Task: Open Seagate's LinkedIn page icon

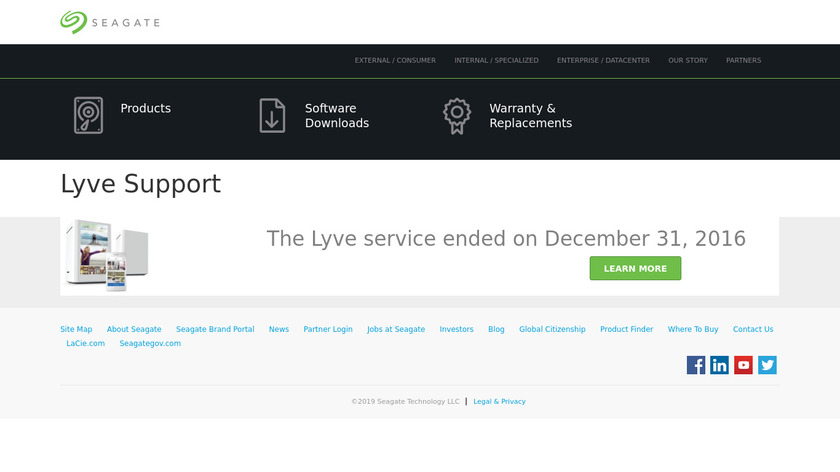Action: tap(719, 365)
